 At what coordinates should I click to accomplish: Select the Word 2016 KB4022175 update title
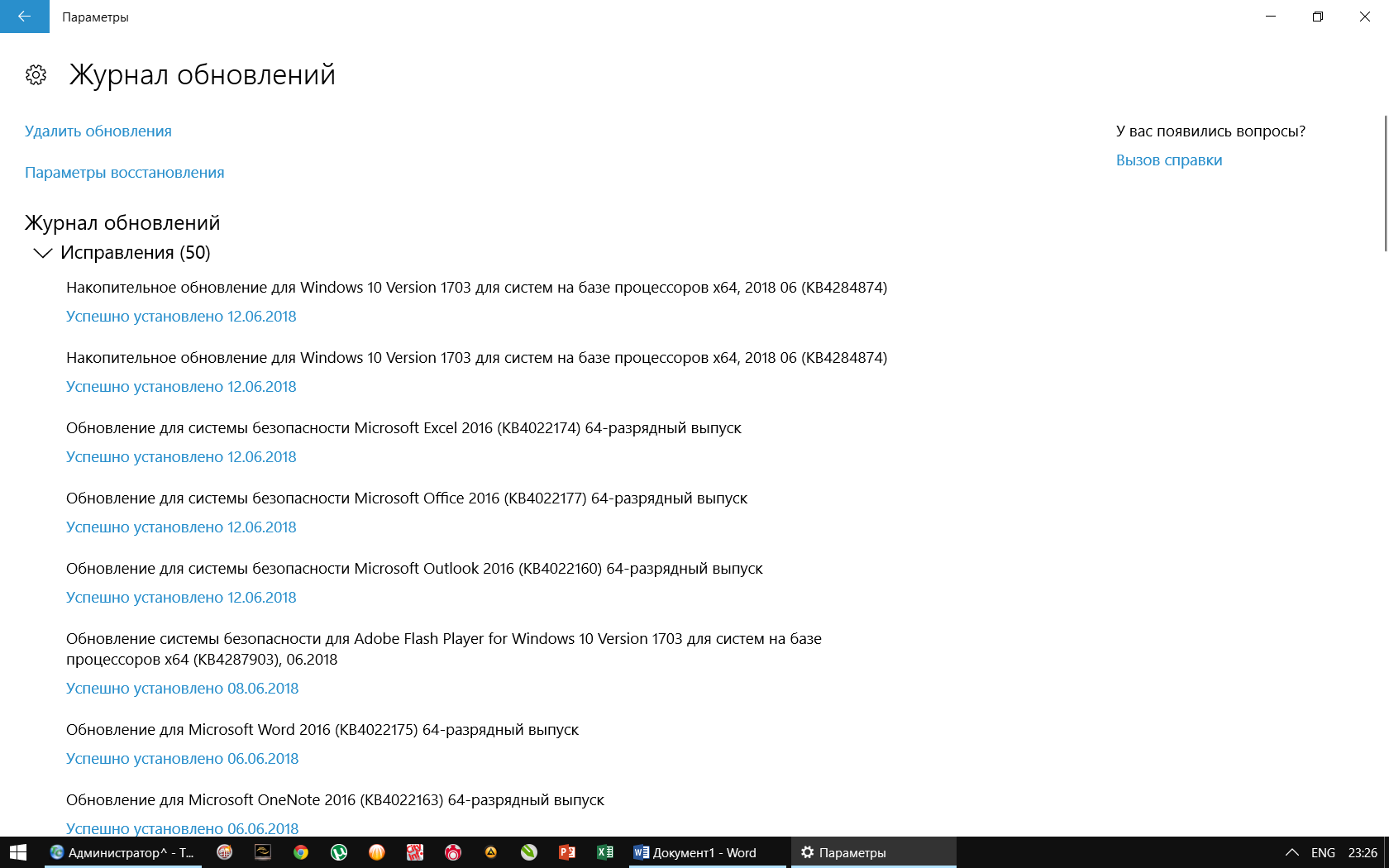(322, 730)
